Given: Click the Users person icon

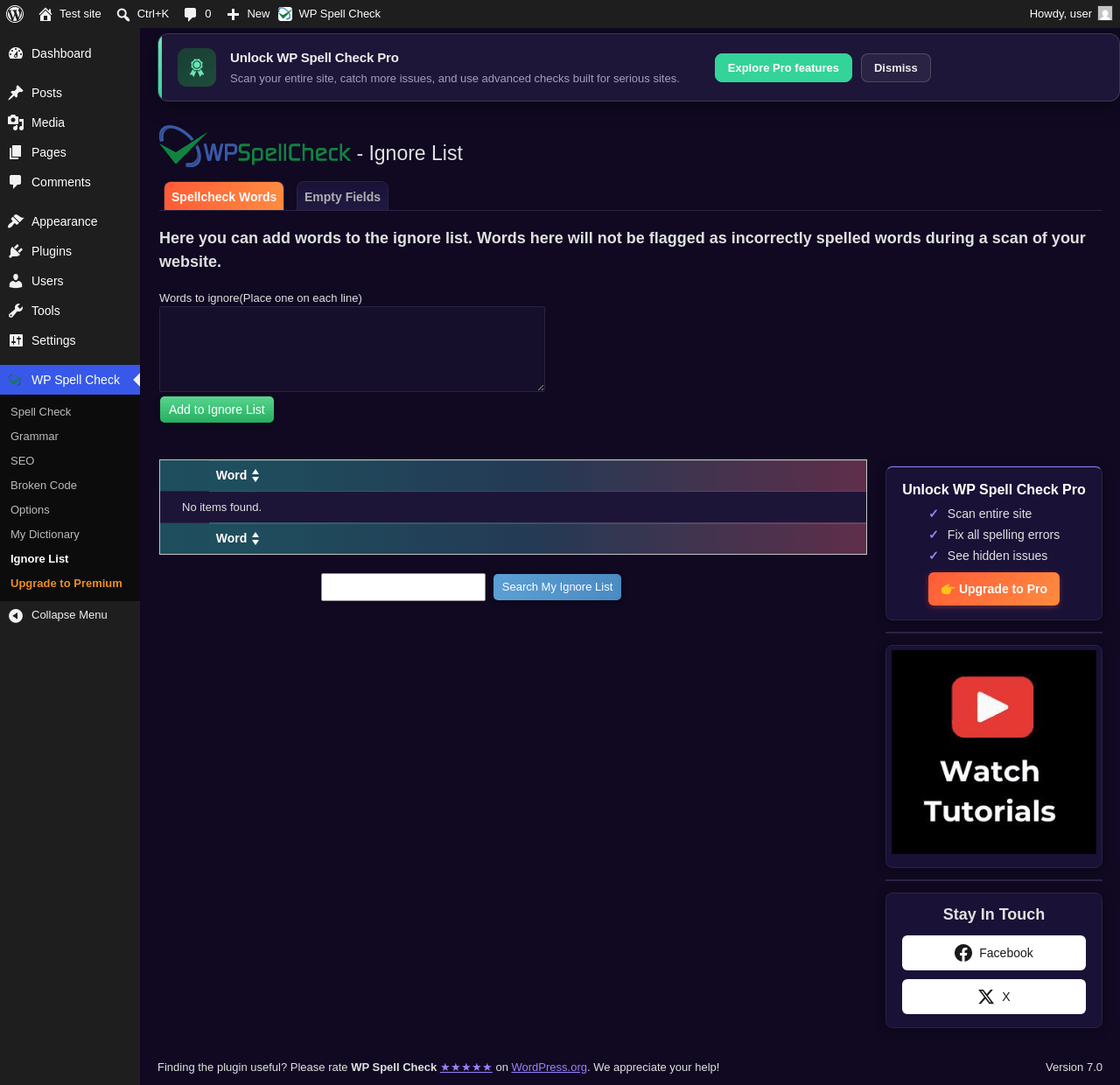Looking at the screenshot, I should (16, 281).
